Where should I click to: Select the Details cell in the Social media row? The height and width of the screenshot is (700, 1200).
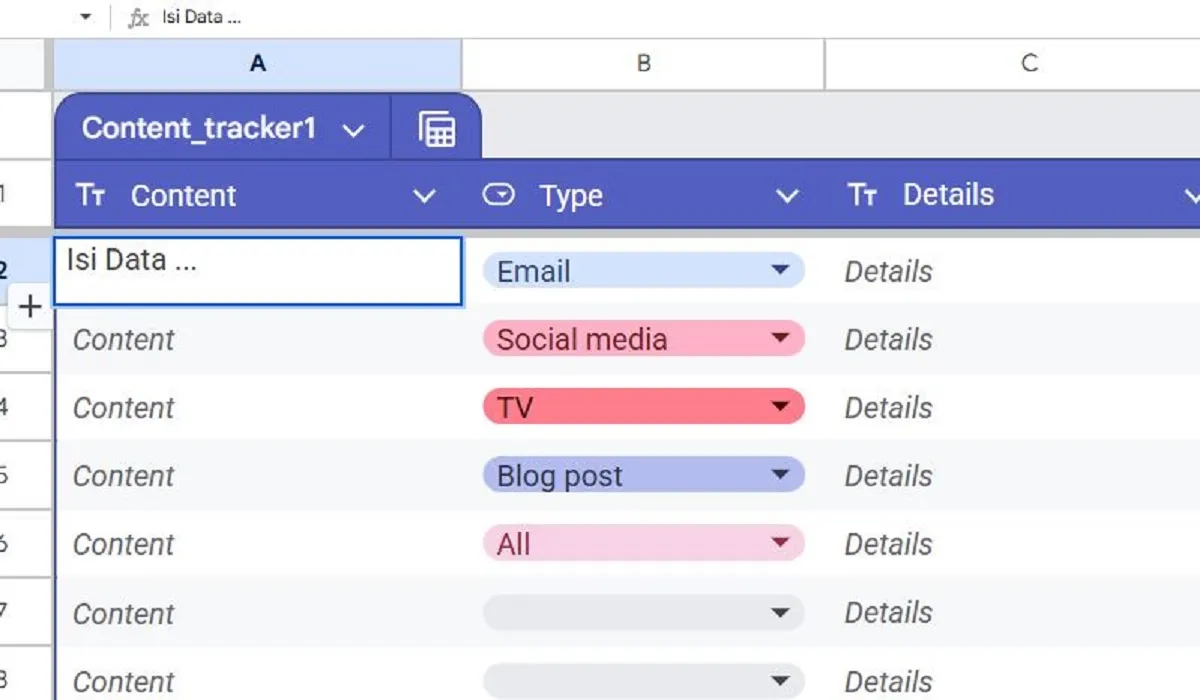(x=1012, y=339)
